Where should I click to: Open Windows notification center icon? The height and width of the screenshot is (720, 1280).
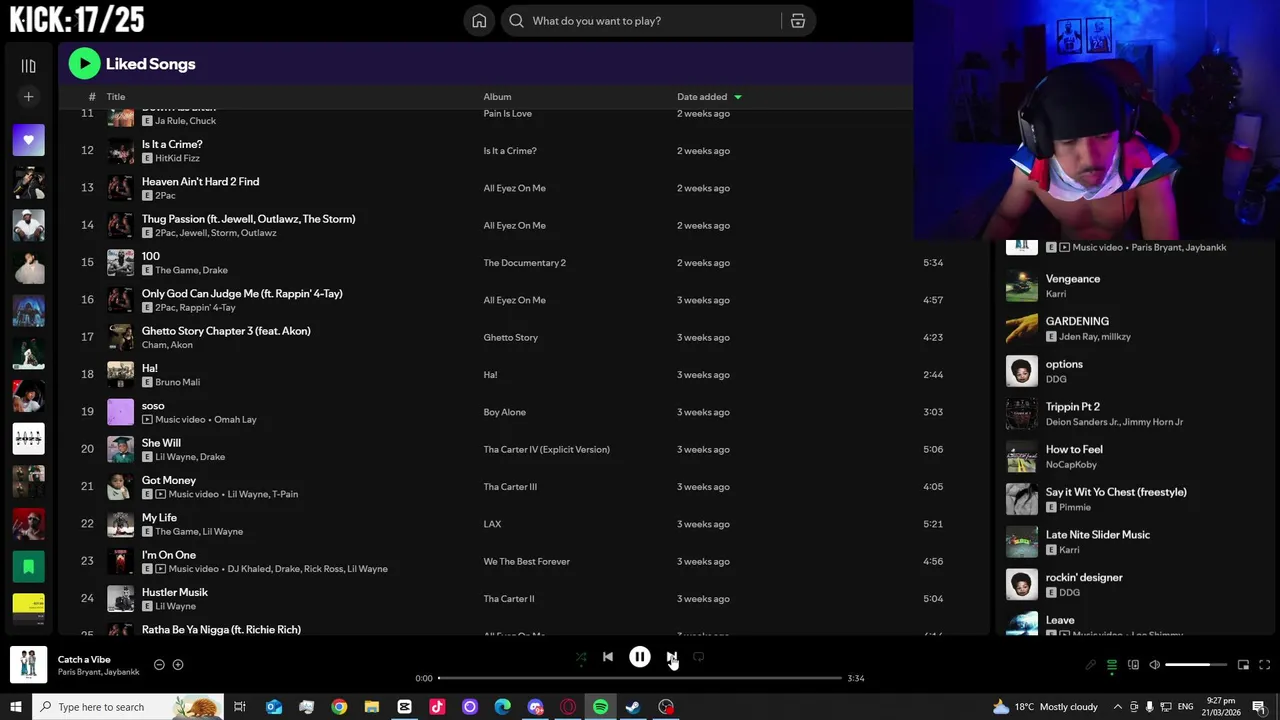(1259, 707)
